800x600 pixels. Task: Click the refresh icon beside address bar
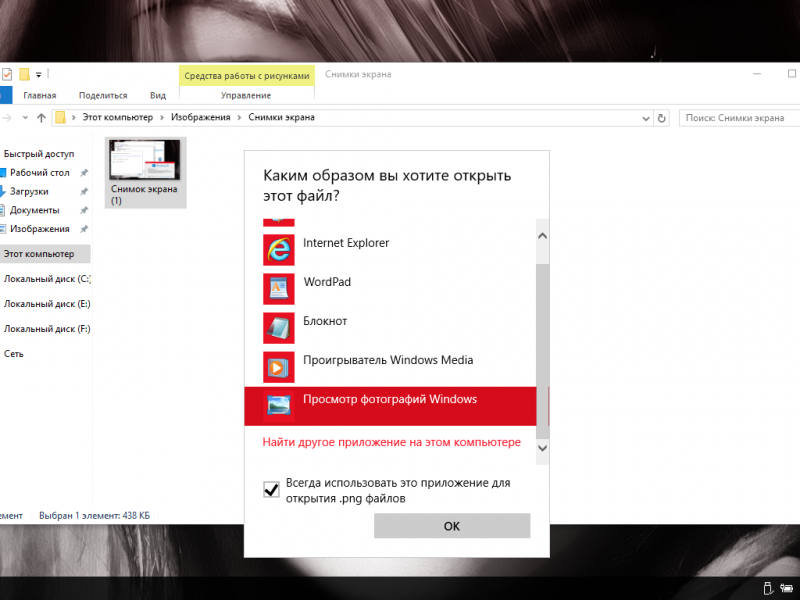[661, 118]
